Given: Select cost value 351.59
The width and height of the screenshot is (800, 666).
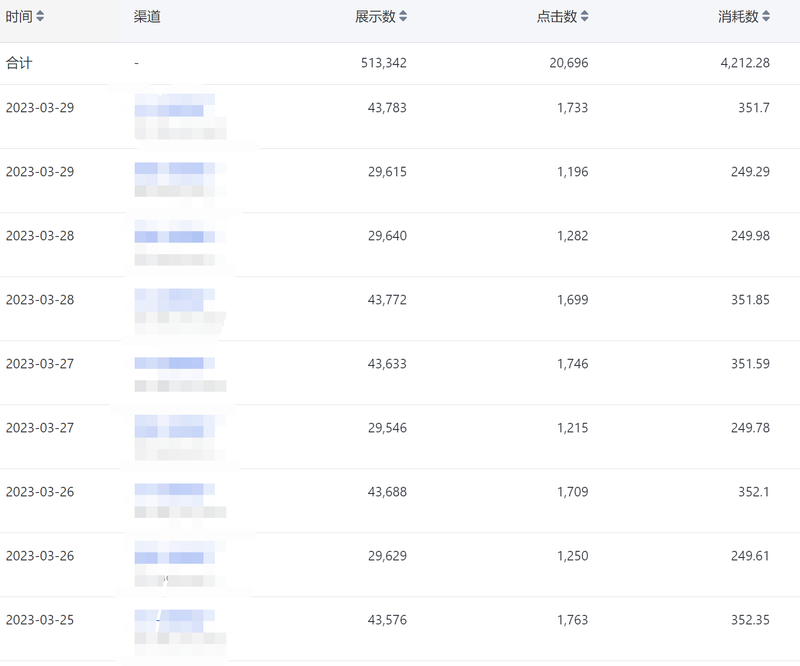Looking at the screenshot, I should pos(750,364).
